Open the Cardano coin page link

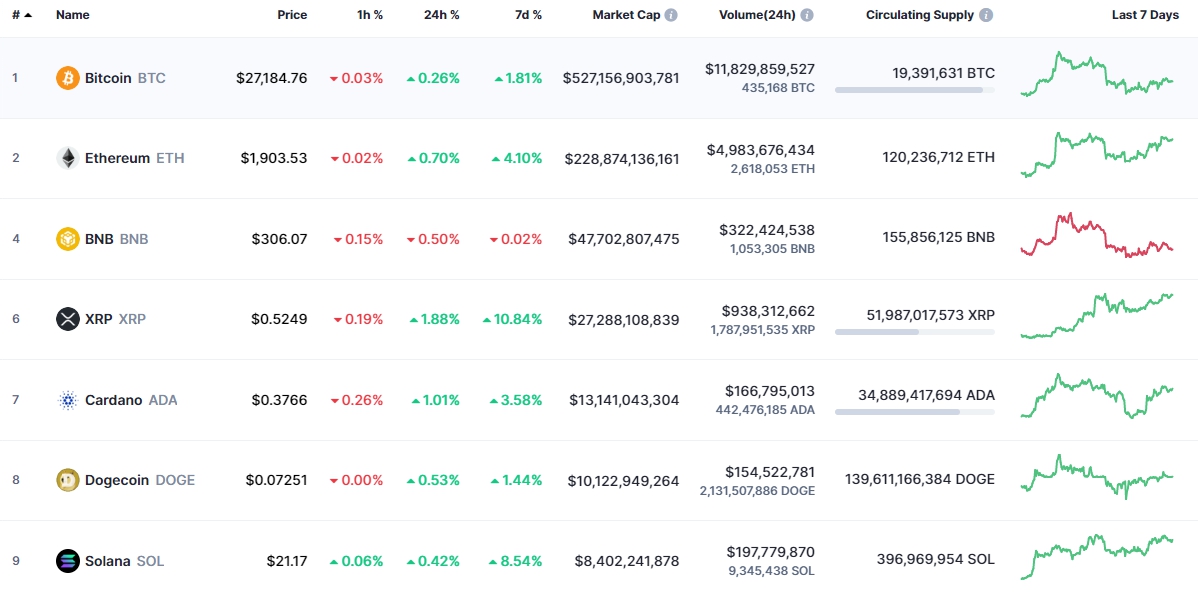[x=116, y=400]
